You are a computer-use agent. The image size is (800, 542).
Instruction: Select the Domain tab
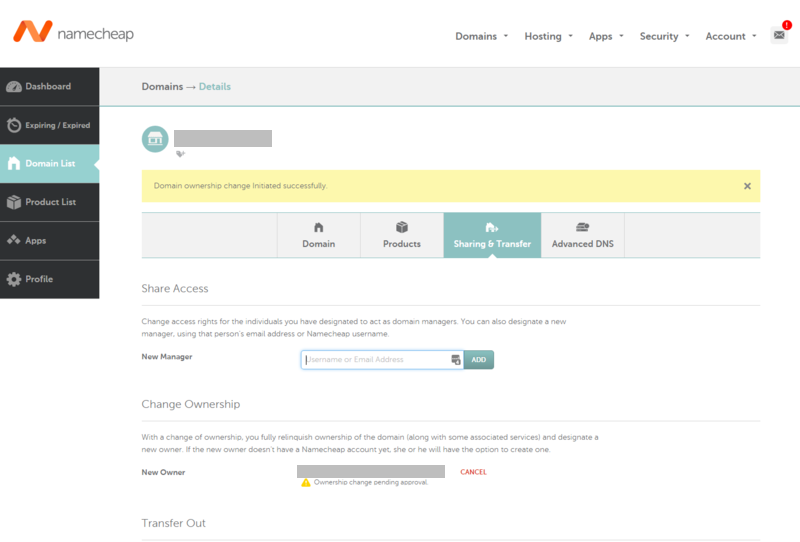click(x=318, y=235)
